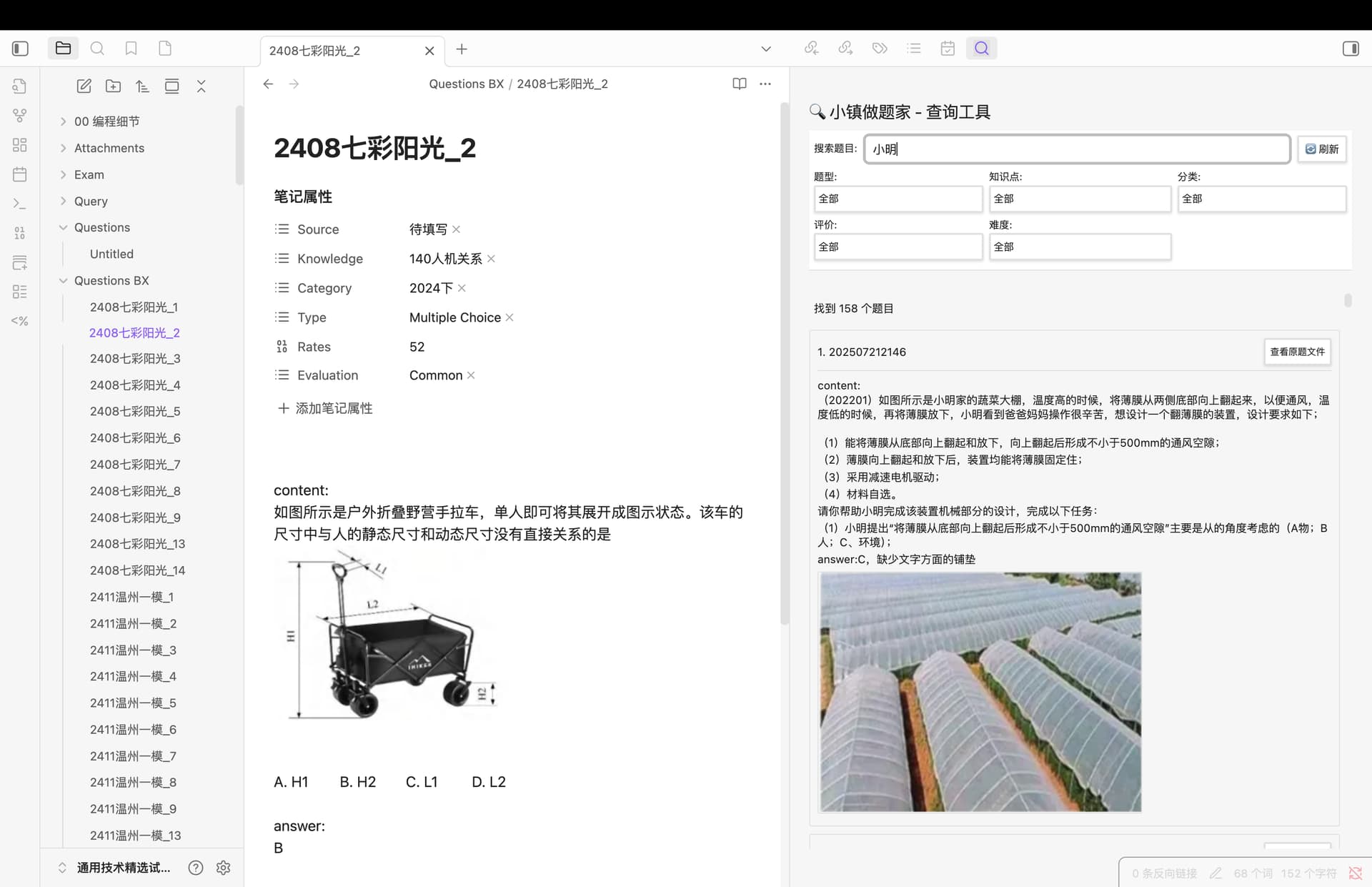This screenshot has height=887, width=1372.
Task: Toggle the left sidebar visibility
Action: [20, 49]
